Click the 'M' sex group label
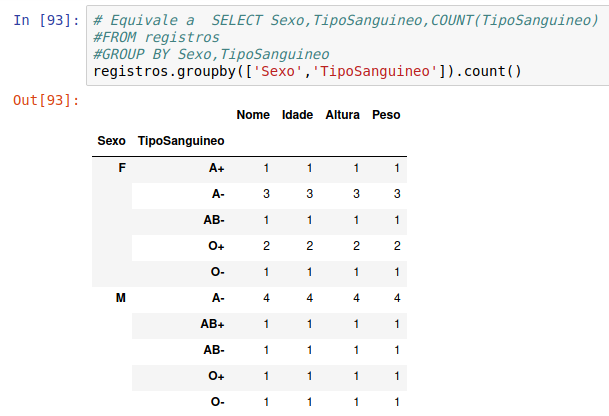 click(x=121, y=298)
